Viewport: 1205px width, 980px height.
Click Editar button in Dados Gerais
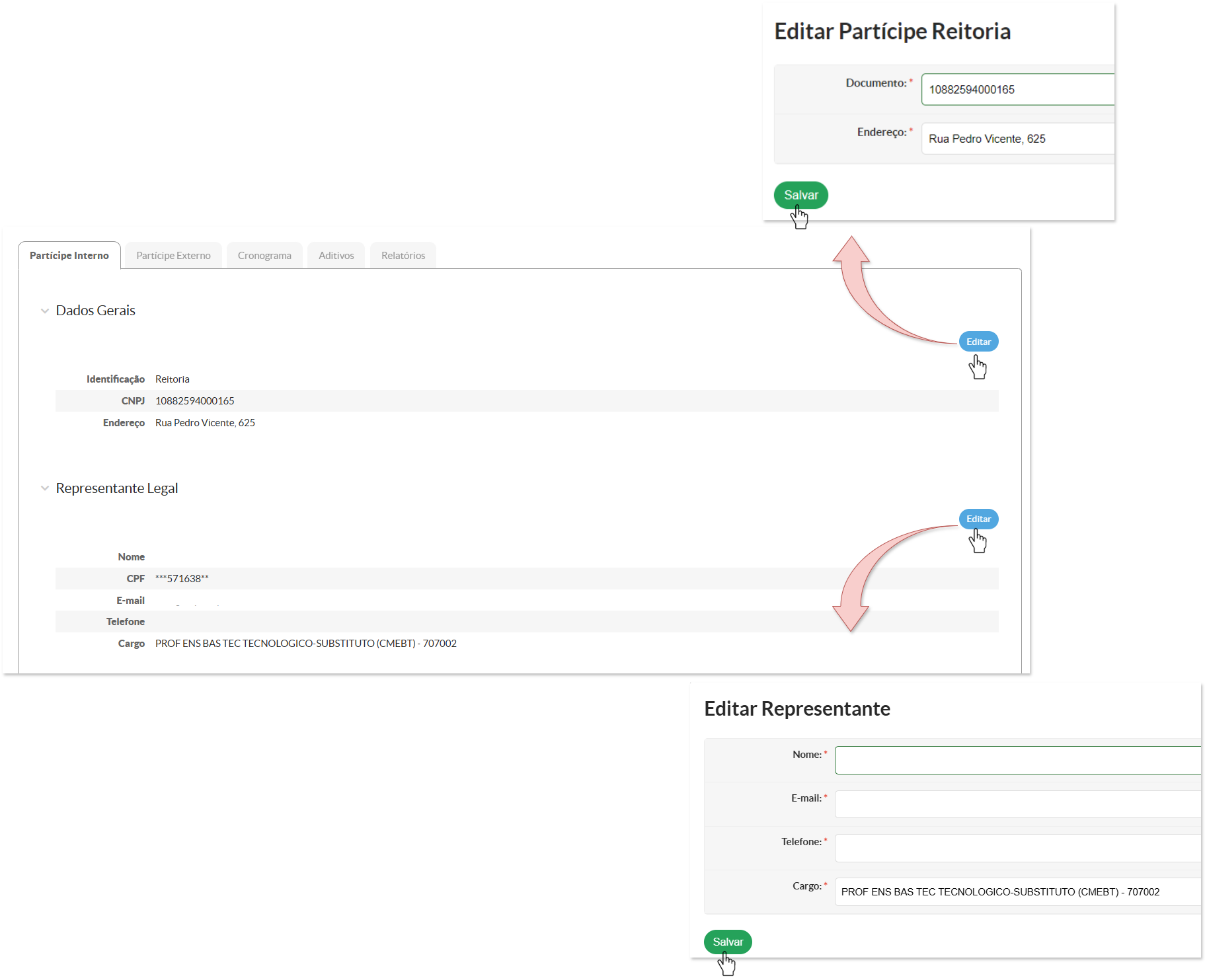pos(978,342)
